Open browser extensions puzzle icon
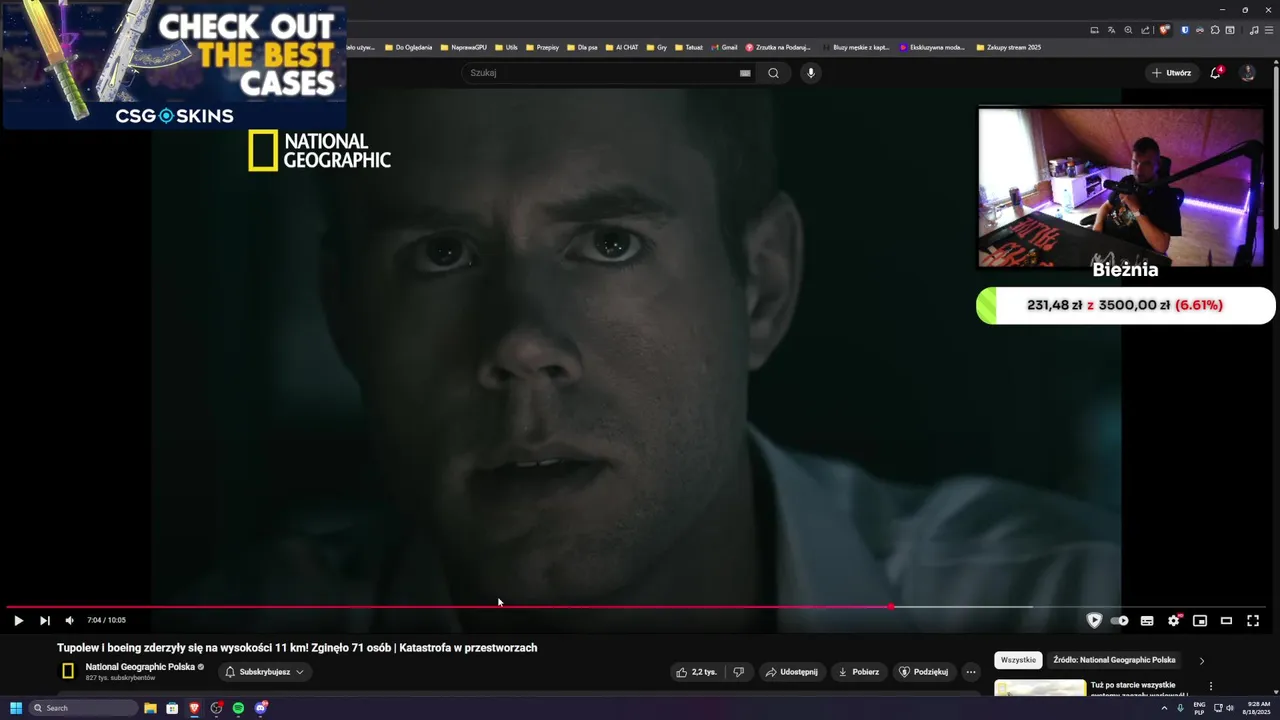The image size is (1280, 720). (x=1214, y=30)
